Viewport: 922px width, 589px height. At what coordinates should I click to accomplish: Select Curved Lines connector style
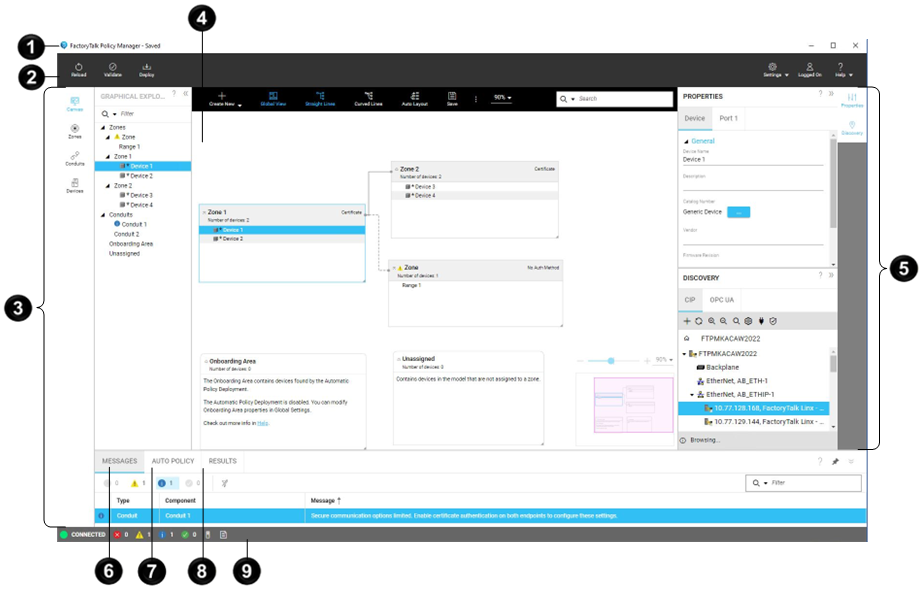pos(368,99)
